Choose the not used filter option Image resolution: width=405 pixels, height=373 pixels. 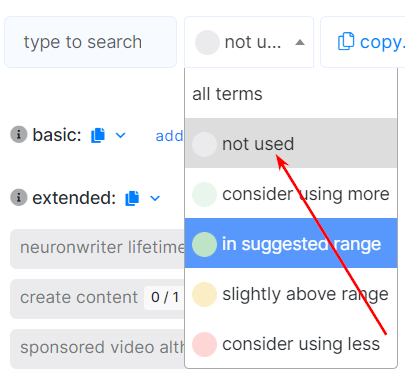(x=291, y=143)
